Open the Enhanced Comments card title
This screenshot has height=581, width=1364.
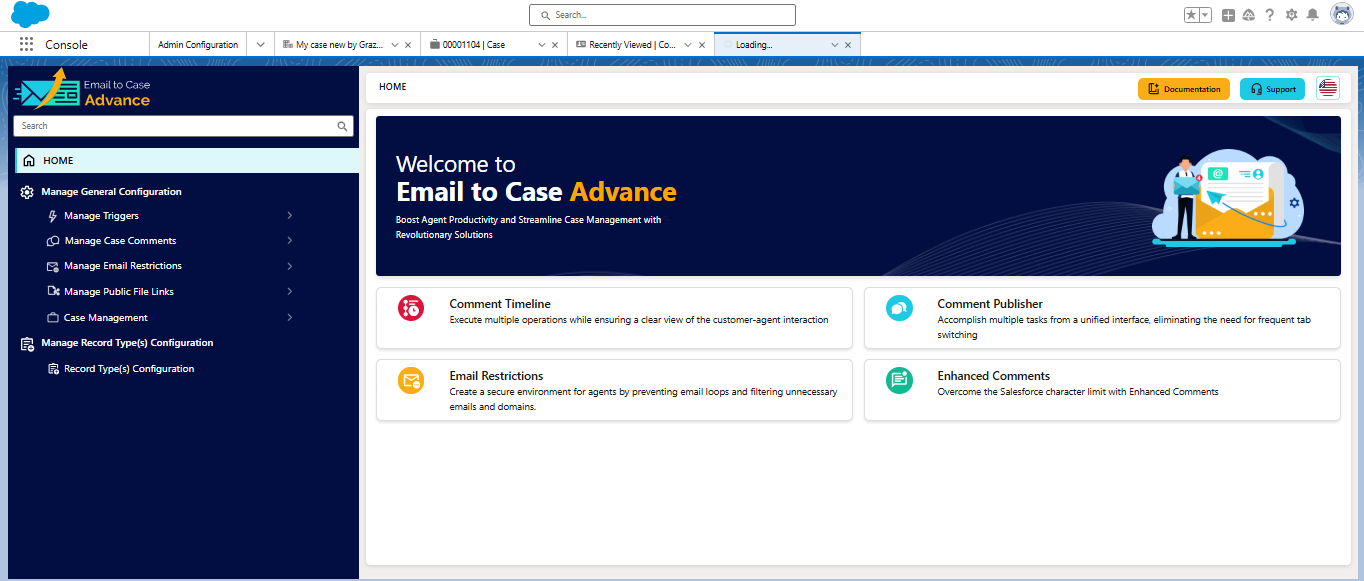click(994, 376)
